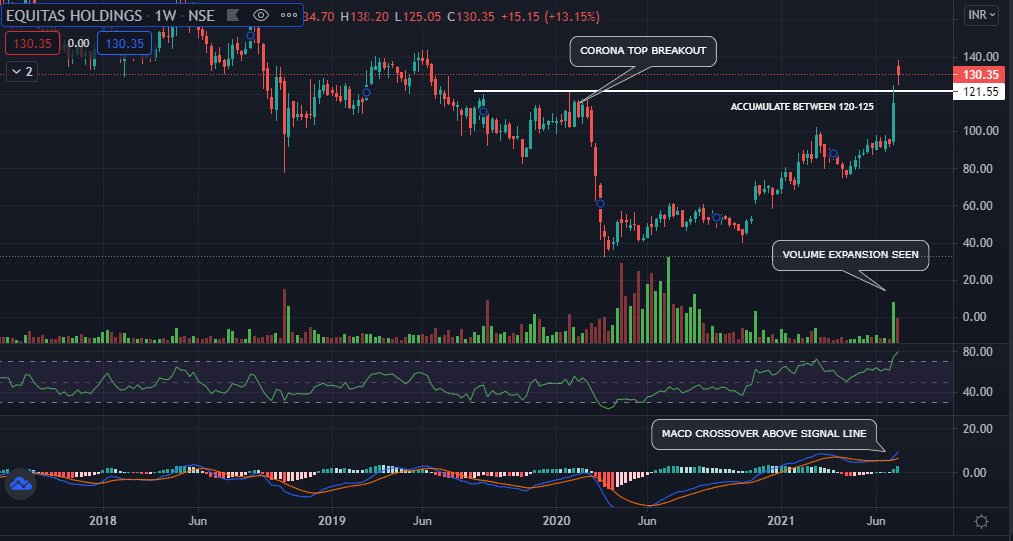Image resolution: width=1013 pixels, height=541 pixels.
Task: Click the blue 130.35 buy price button
Action: (x=125, y=43)
